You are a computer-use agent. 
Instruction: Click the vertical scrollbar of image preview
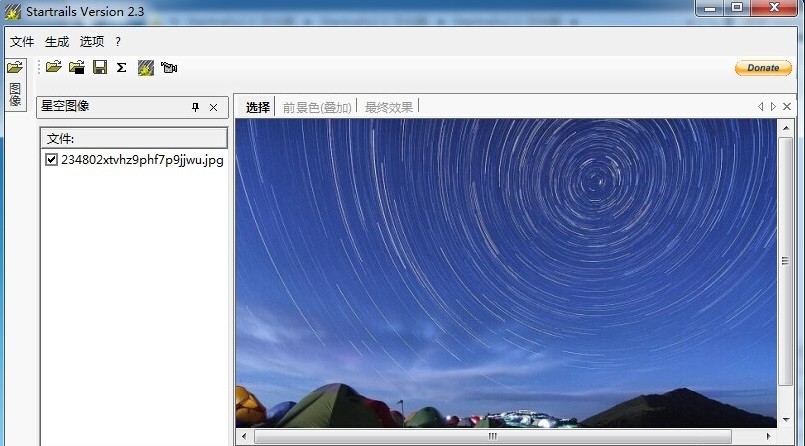(x=786, y=262)
